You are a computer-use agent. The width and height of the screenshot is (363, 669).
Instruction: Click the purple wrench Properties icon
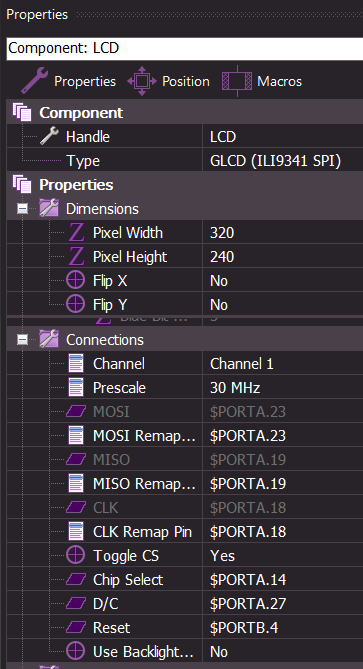coord(35,81)
